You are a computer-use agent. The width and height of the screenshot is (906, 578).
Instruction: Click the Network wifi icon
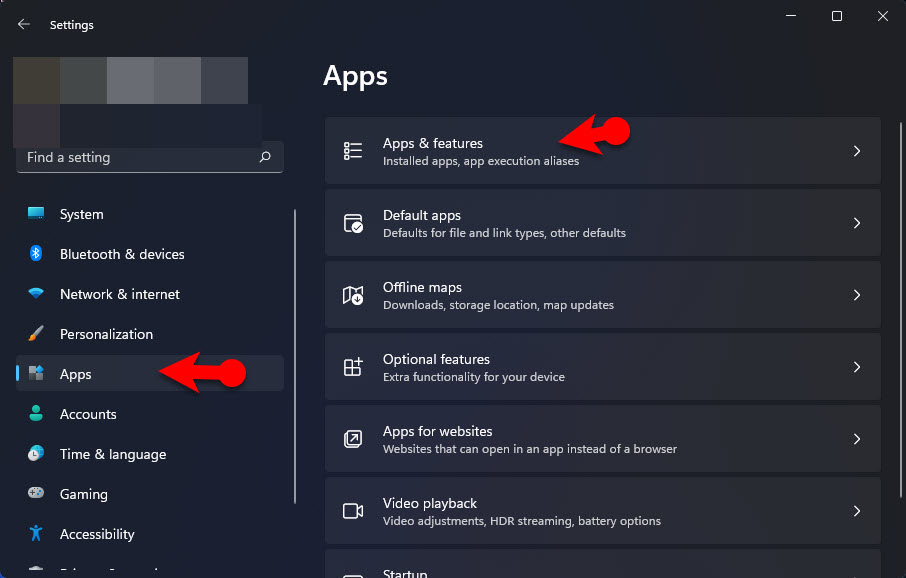click(x=36, y=293)
